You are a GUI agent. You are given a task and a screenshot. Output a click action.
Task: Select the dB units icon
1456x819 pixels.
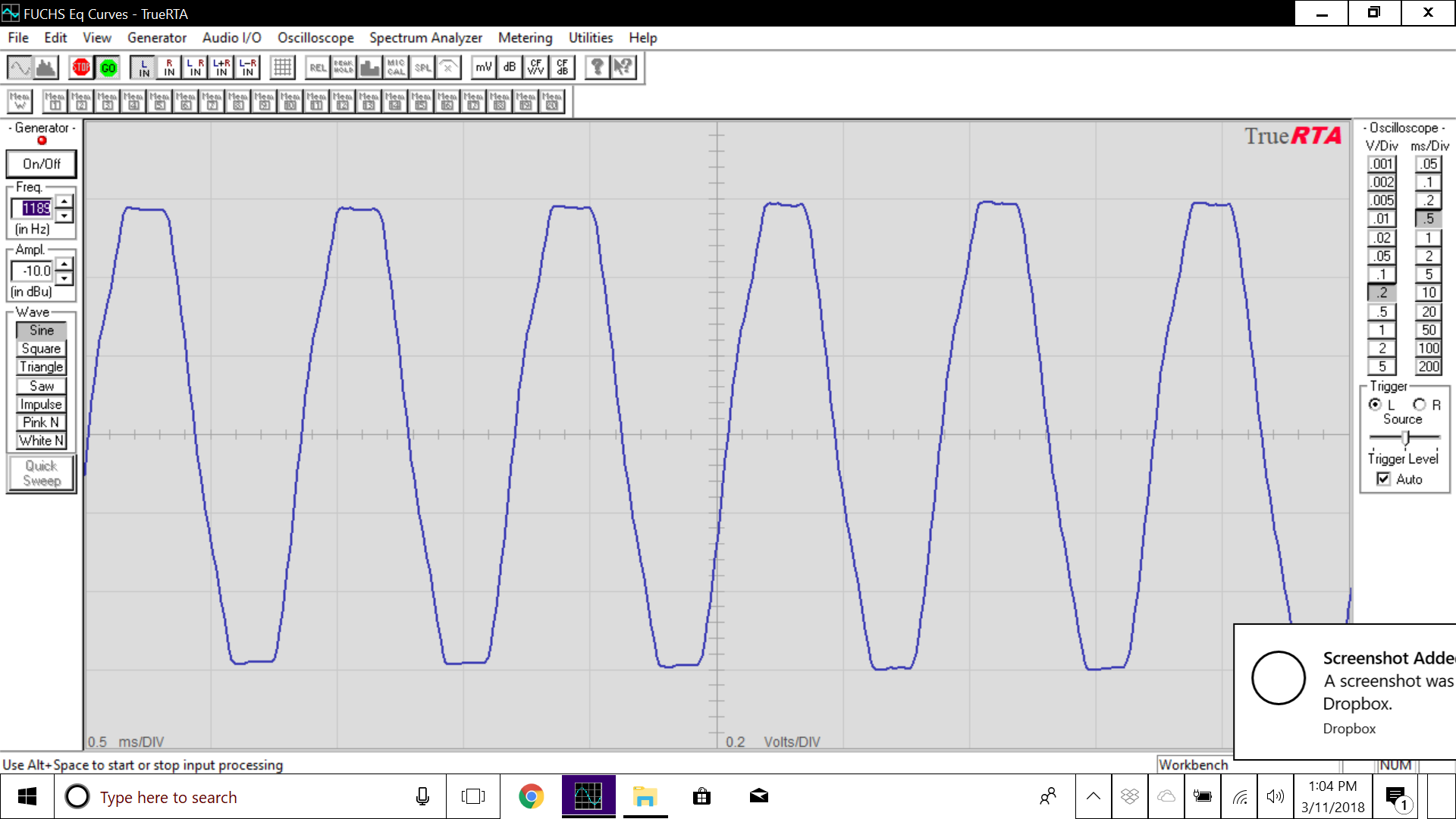tap(510, 67)
